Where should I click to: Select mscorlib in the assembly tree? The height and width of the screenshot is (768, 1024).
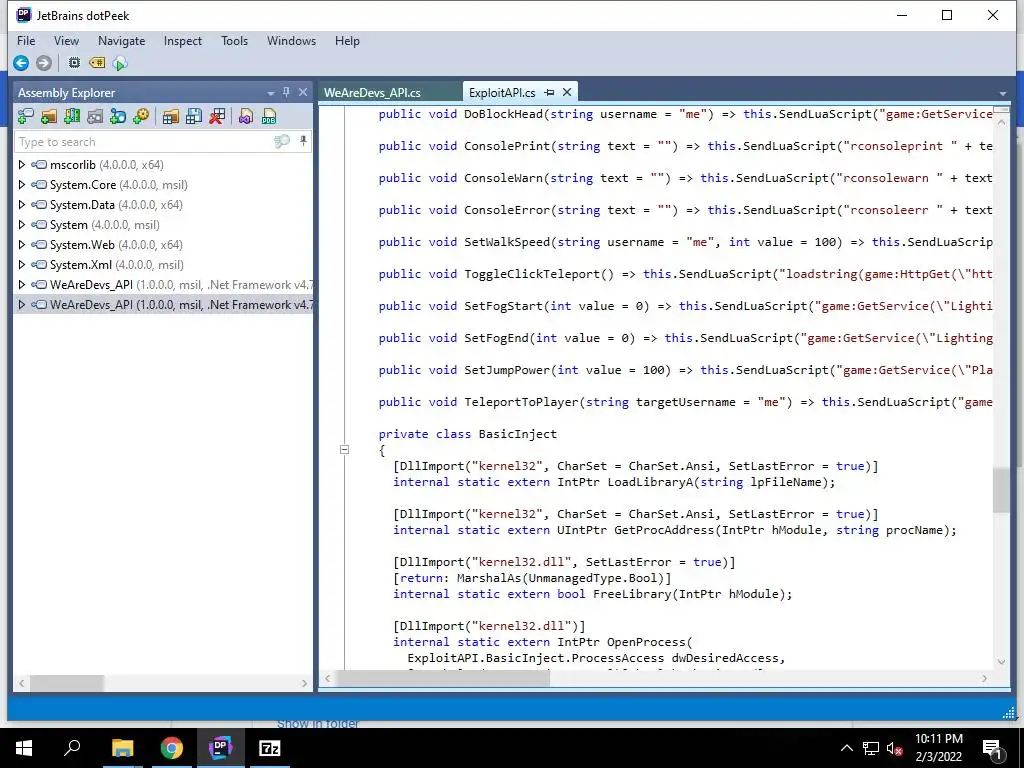pos(72,165)
